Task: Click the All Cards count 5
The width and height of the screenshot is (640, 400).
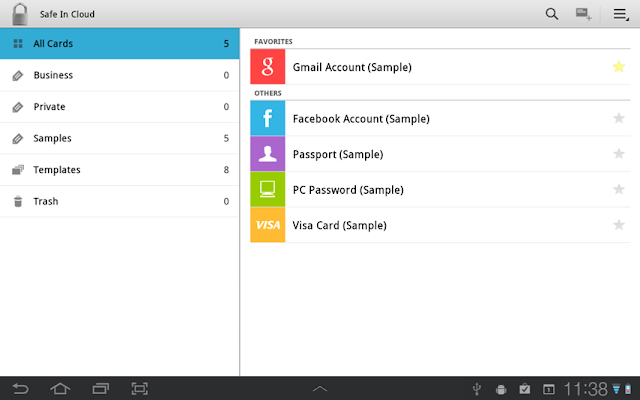Action: [x=226, y=44]
